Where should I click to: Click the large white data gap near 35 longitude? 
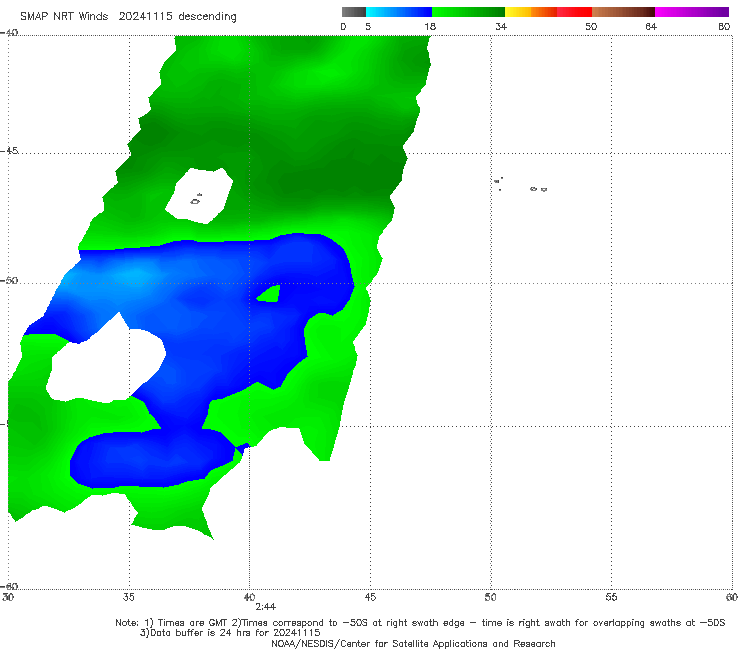[x=109, y=363]
